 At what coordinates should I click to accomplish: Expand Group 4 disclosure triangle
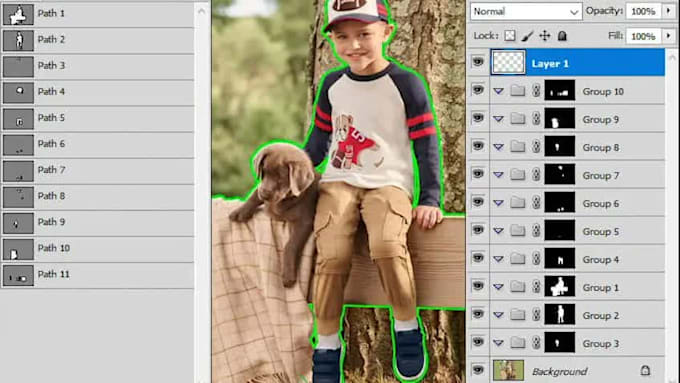click(x=499, y=259)
